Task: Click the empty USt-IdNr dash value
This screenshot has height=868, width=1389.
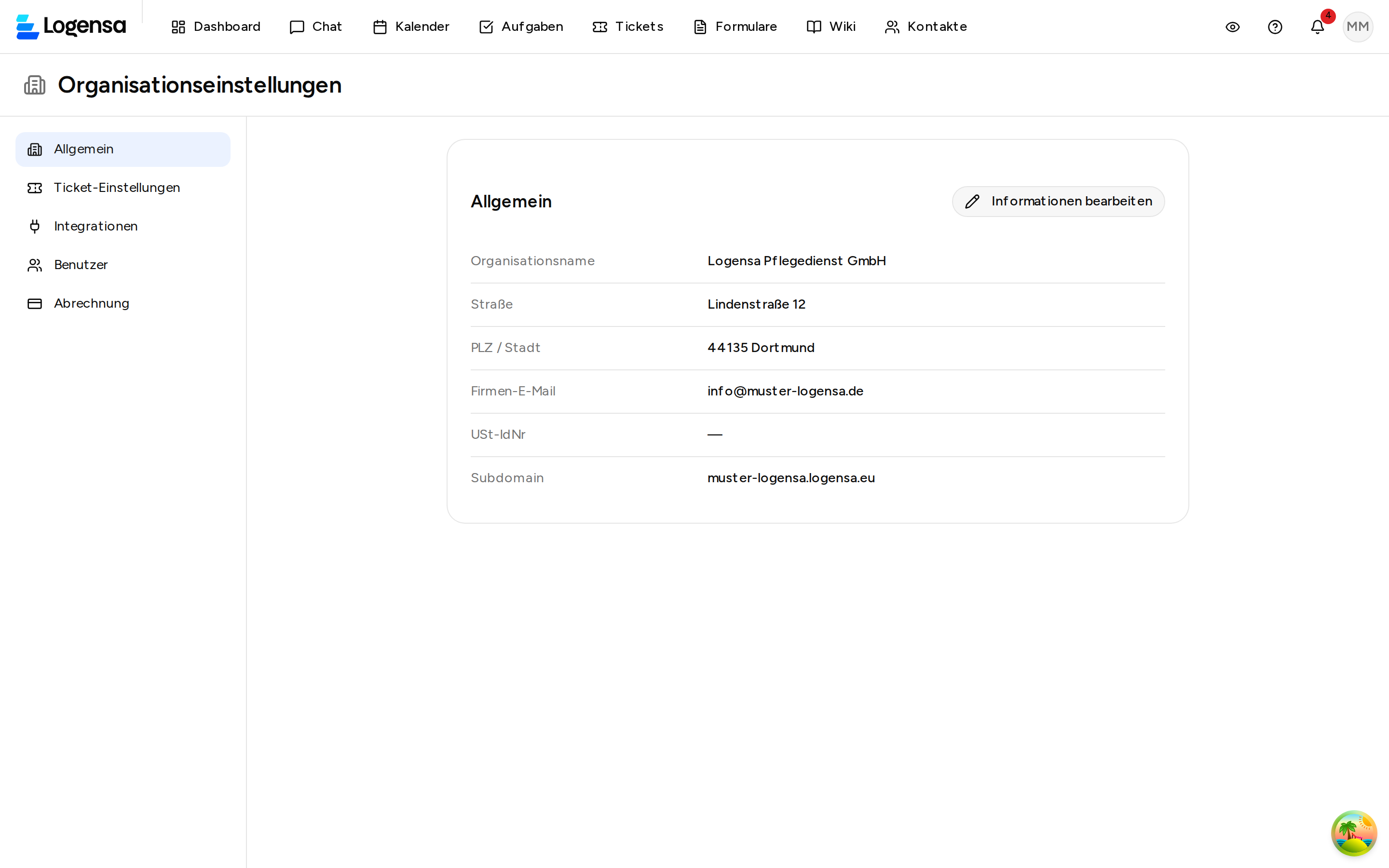Action: coord(715,434)
